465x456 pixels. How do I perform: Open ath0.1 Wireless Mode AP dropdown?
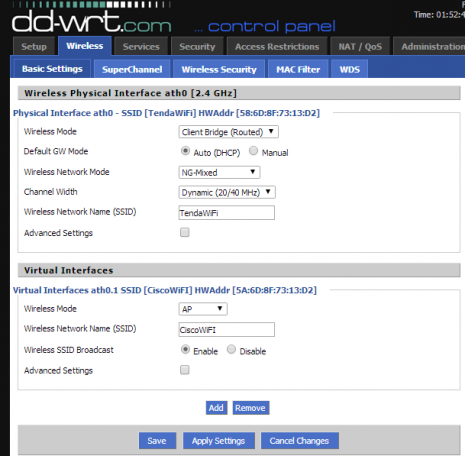pos(203,309)
